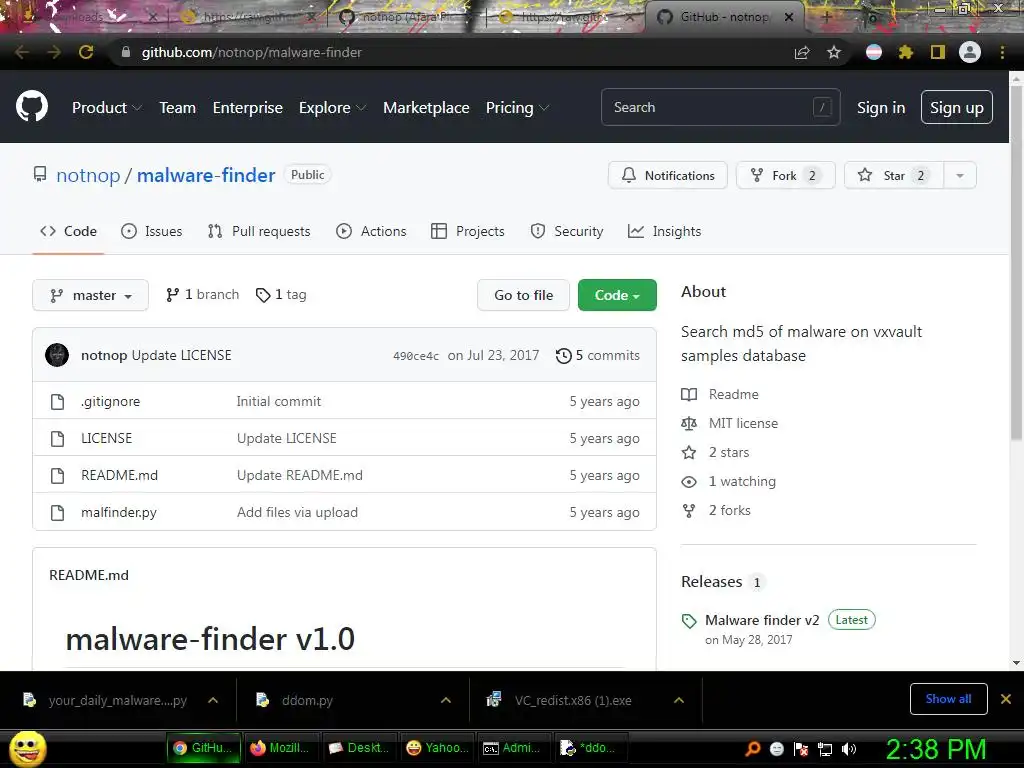The width and height of the screenshot is (1024, 768).
Task: Open browser profile avatar icon
Action: coord(970,52)
